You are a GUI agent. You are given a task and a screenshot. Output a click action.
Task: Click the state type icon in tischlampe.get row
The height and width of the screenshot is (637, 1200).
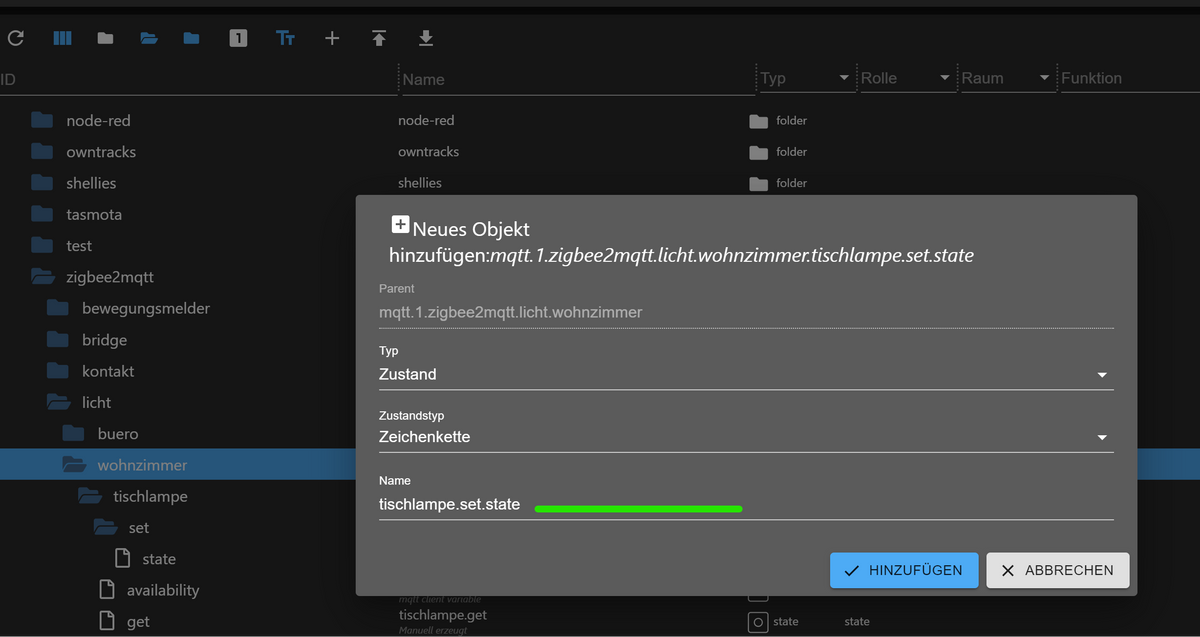[758, 622]
